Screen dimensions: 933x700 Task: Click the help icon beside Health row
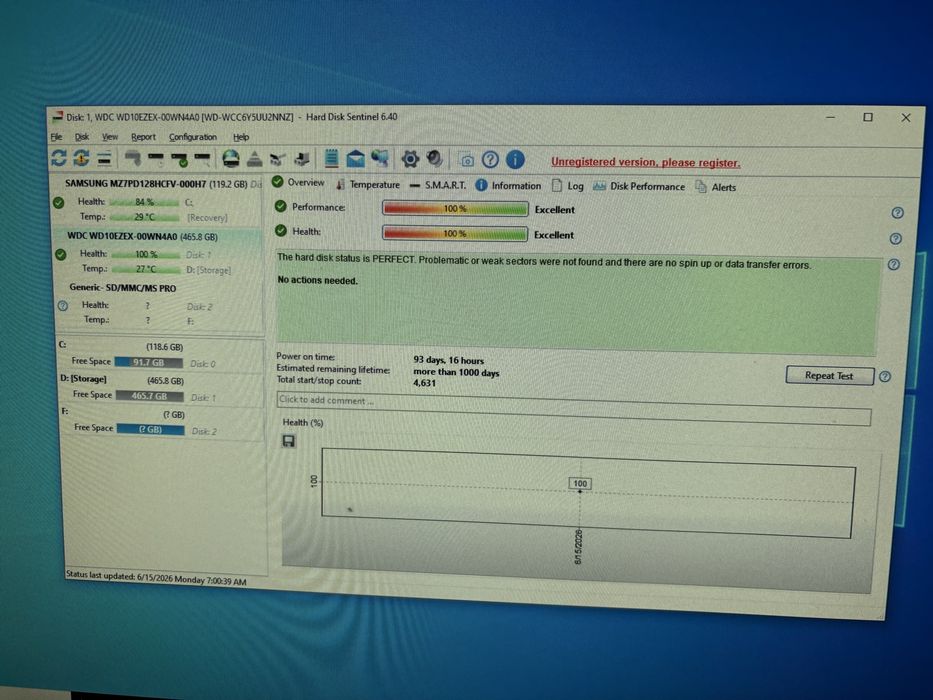(x=896, y=239)
